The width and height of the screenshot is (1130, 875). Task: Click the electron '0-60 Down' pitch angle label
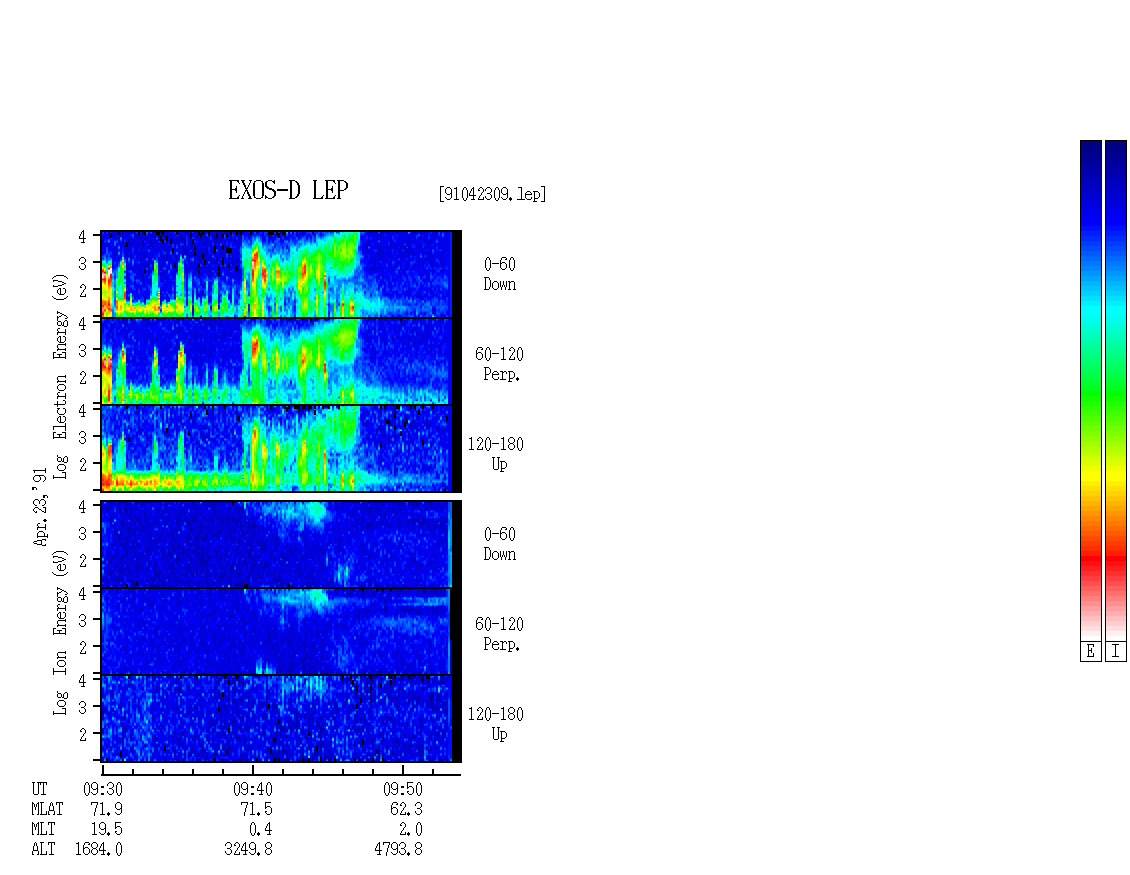499,275
